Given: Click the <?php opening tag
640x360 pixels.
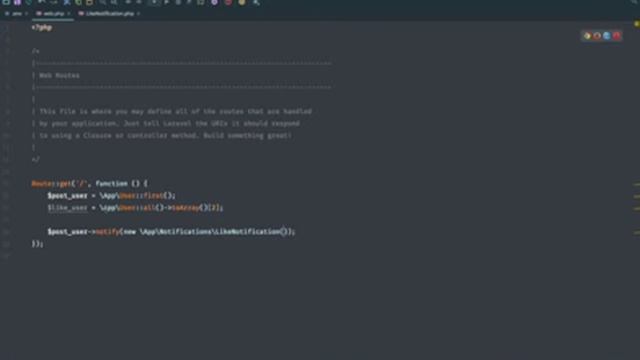Looking at the screenshot, I should [x=42, y=28].
